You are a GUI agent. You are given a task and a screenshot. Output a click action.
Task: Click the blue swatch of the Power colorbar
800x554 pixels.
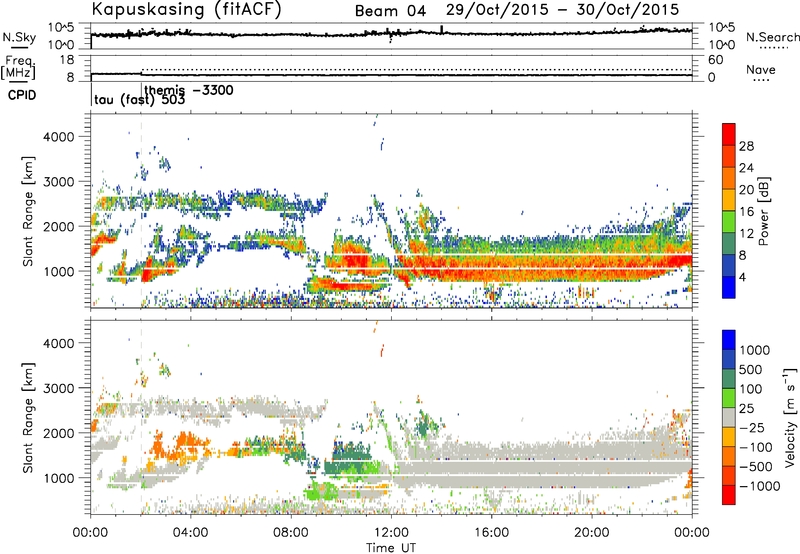(x=729, y=287)
